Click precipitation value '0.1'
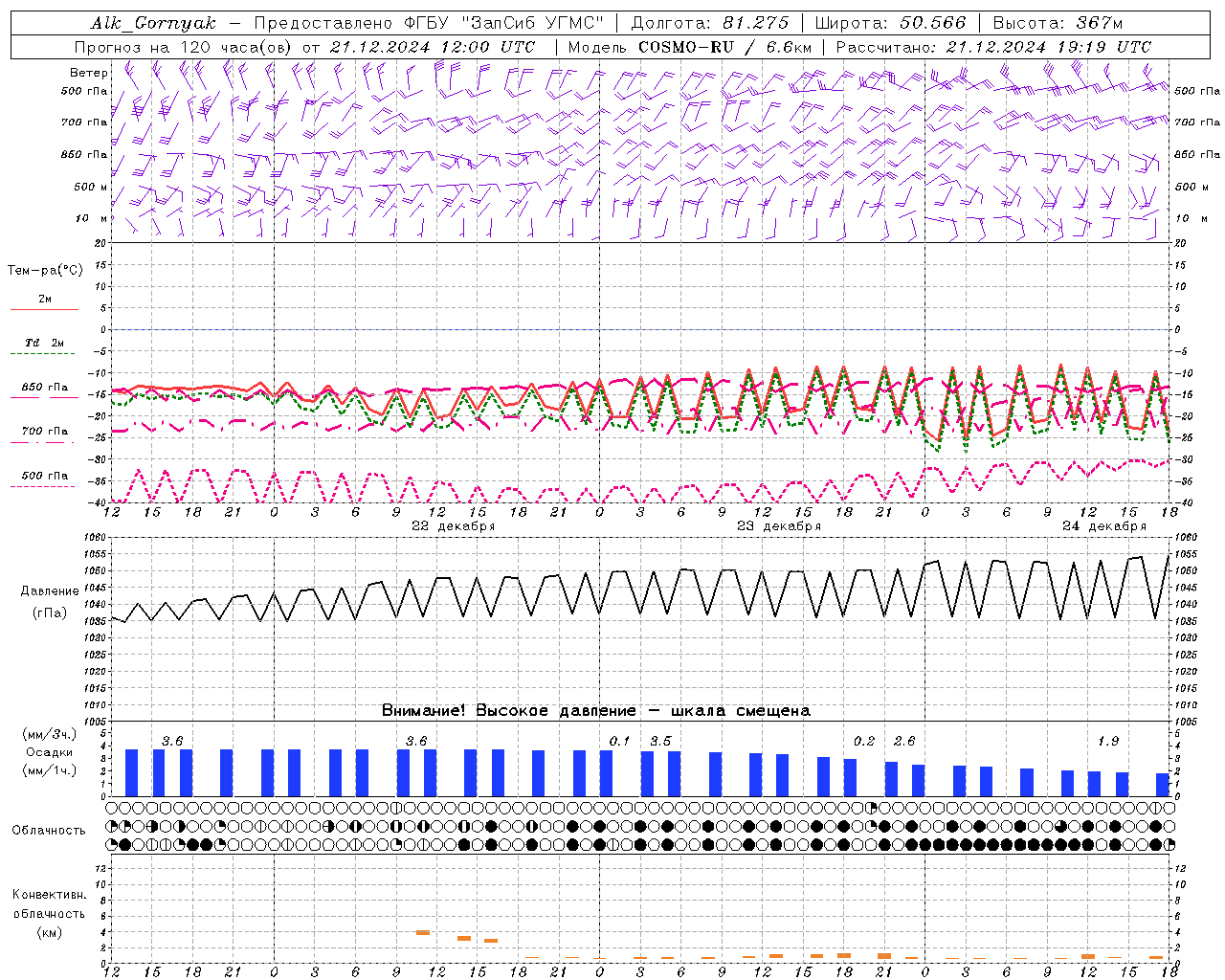Viewport: 1225px width, 980px height. click(x=619, y=741)
